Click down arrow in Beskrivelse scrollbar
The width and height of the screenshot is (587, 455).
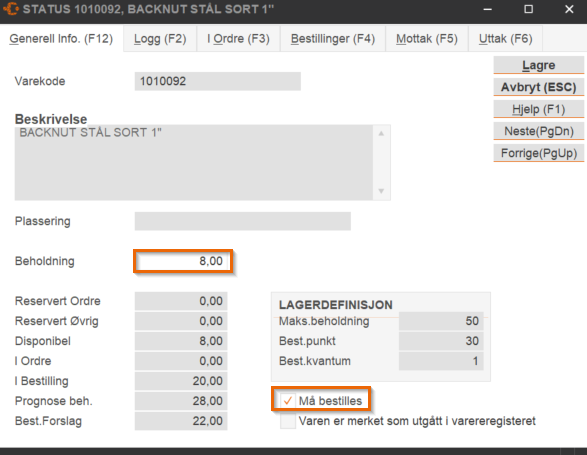381,191
